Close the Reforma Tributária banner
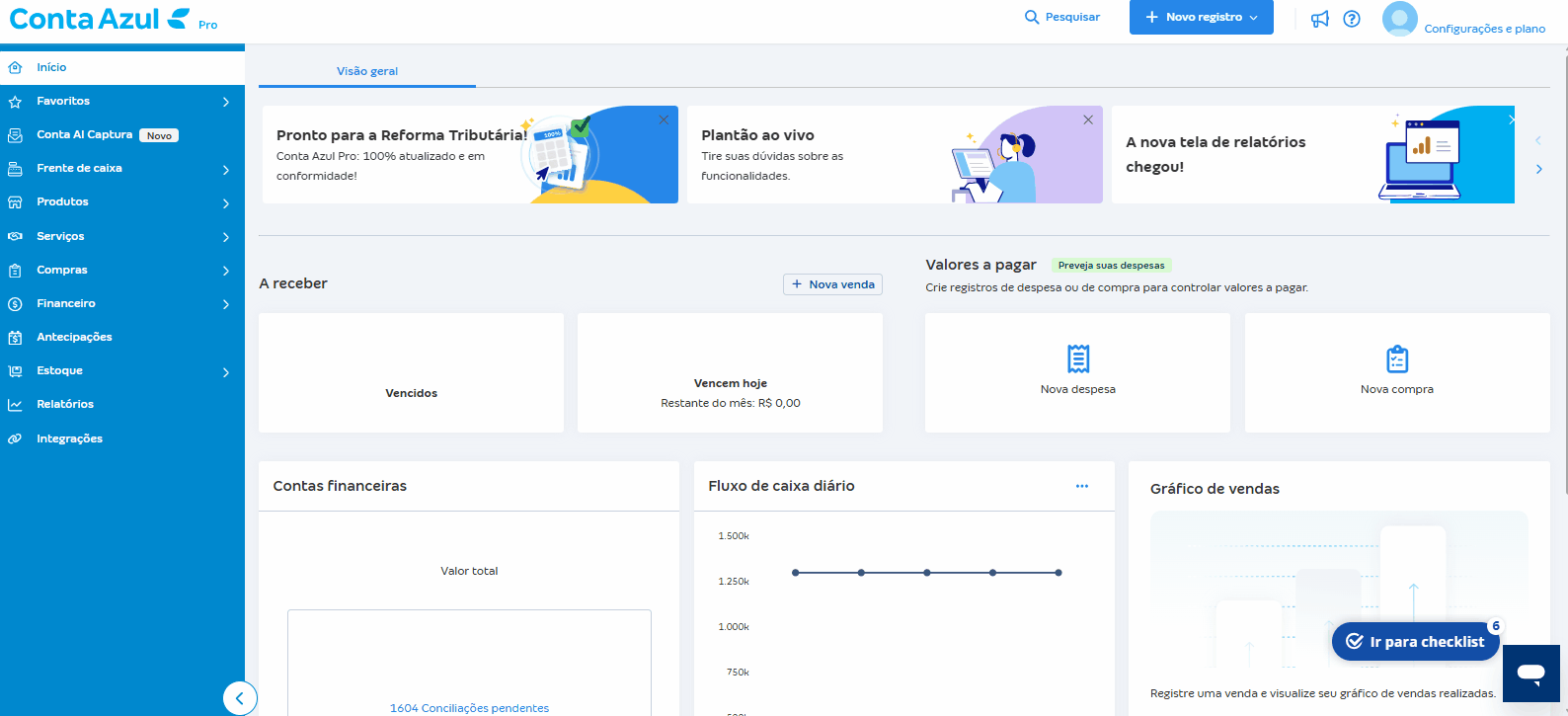Screen dimensions: 1568x716 pos(664,119)
